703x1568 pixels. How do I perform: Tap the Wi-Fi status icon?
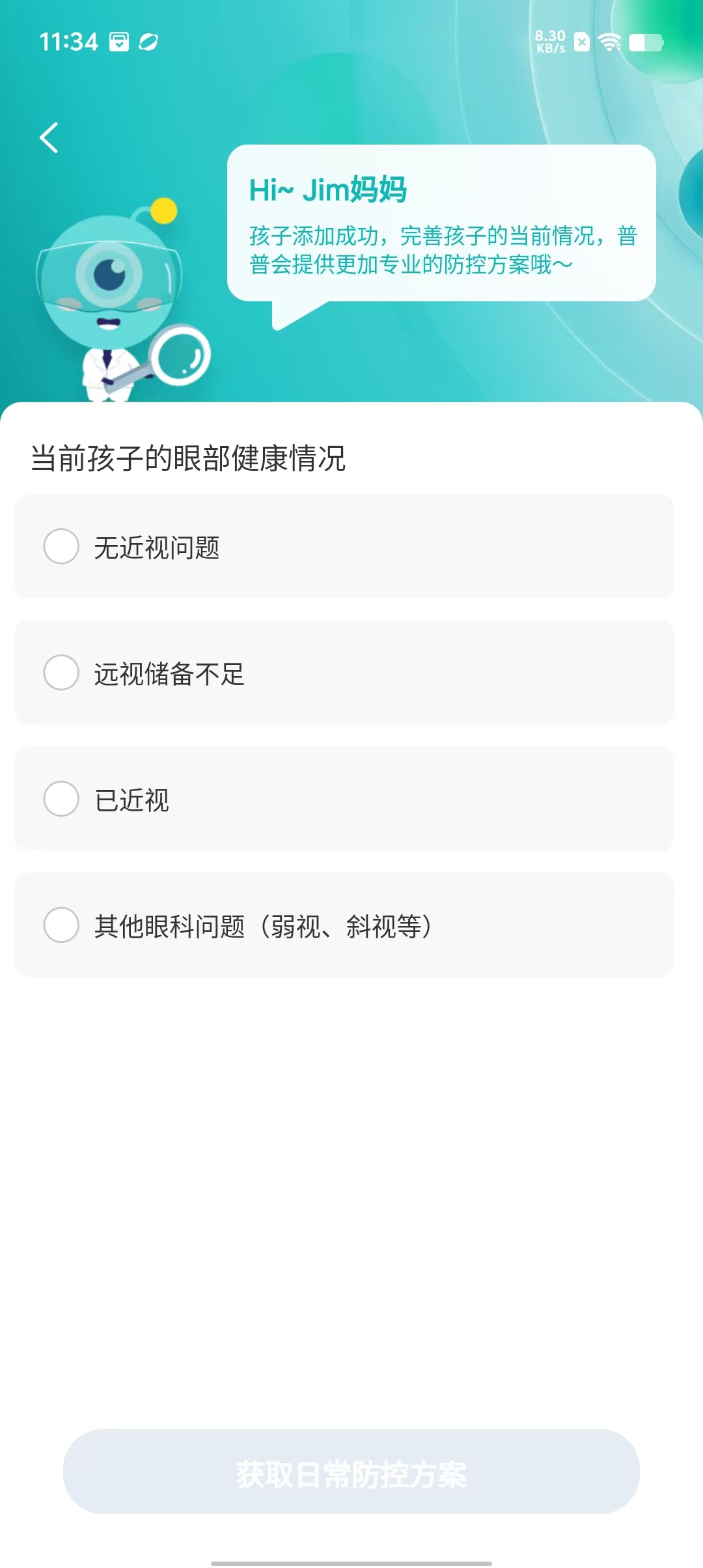[x=610, y=42]
